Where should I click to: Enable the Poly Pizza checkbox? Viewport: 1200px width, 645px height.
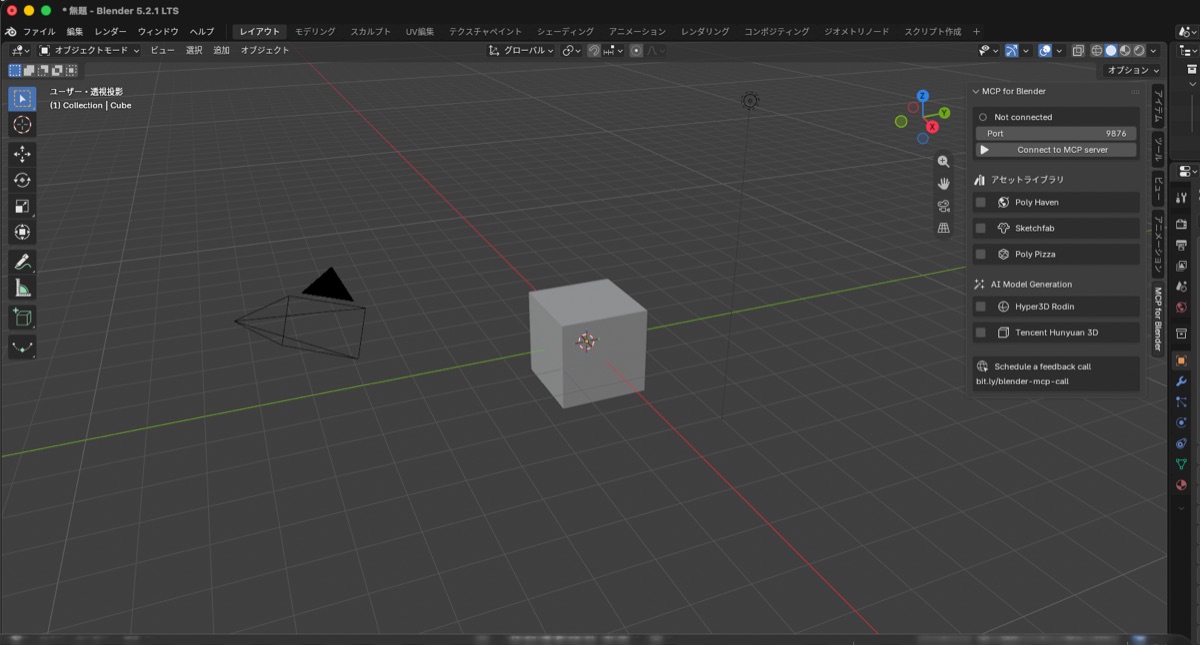coord(981,254)
